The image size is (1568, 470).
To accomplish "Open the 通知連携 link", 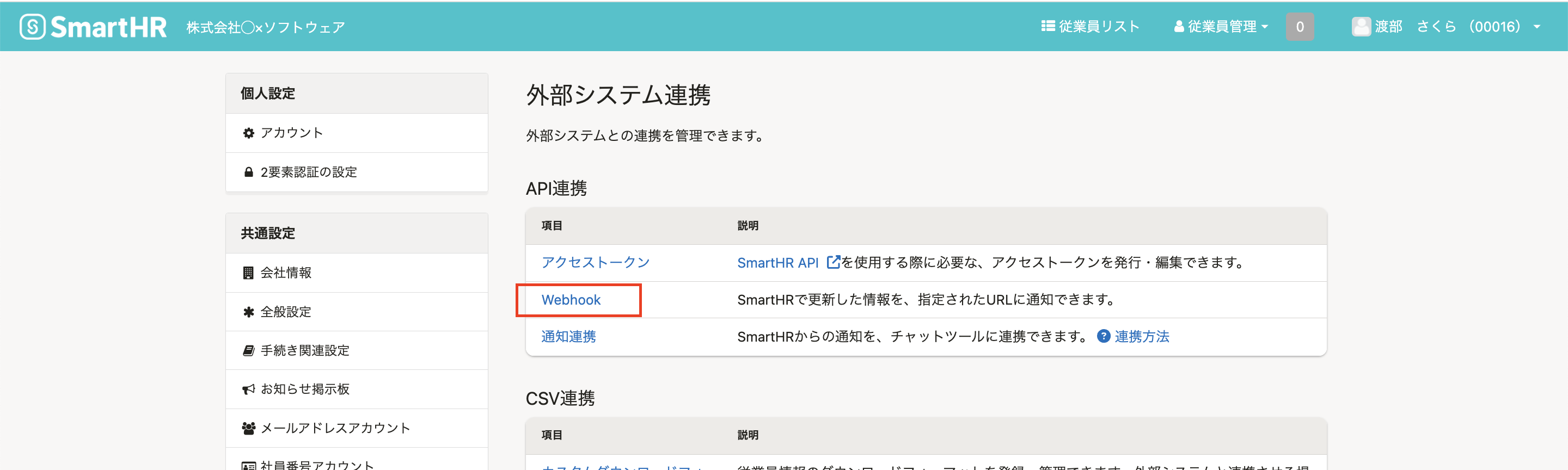I will (x=568, y=336).
